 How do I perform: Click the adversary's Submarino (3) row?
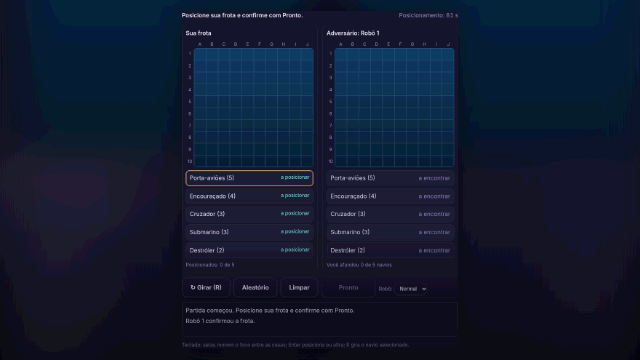click(390, 232)
